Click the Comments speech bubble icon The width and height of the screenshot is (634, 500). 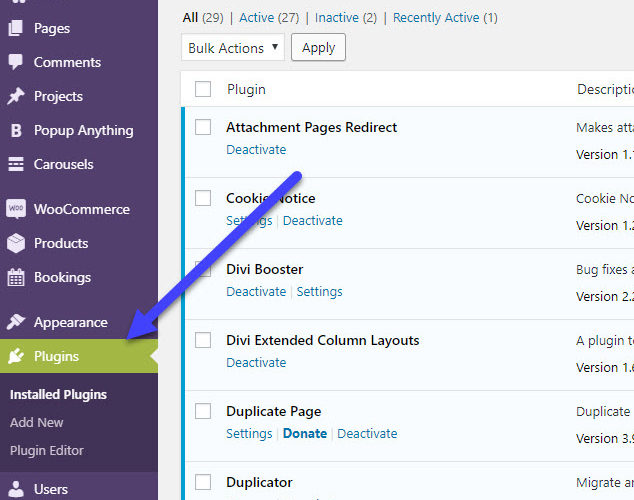[x=15, y=62]
